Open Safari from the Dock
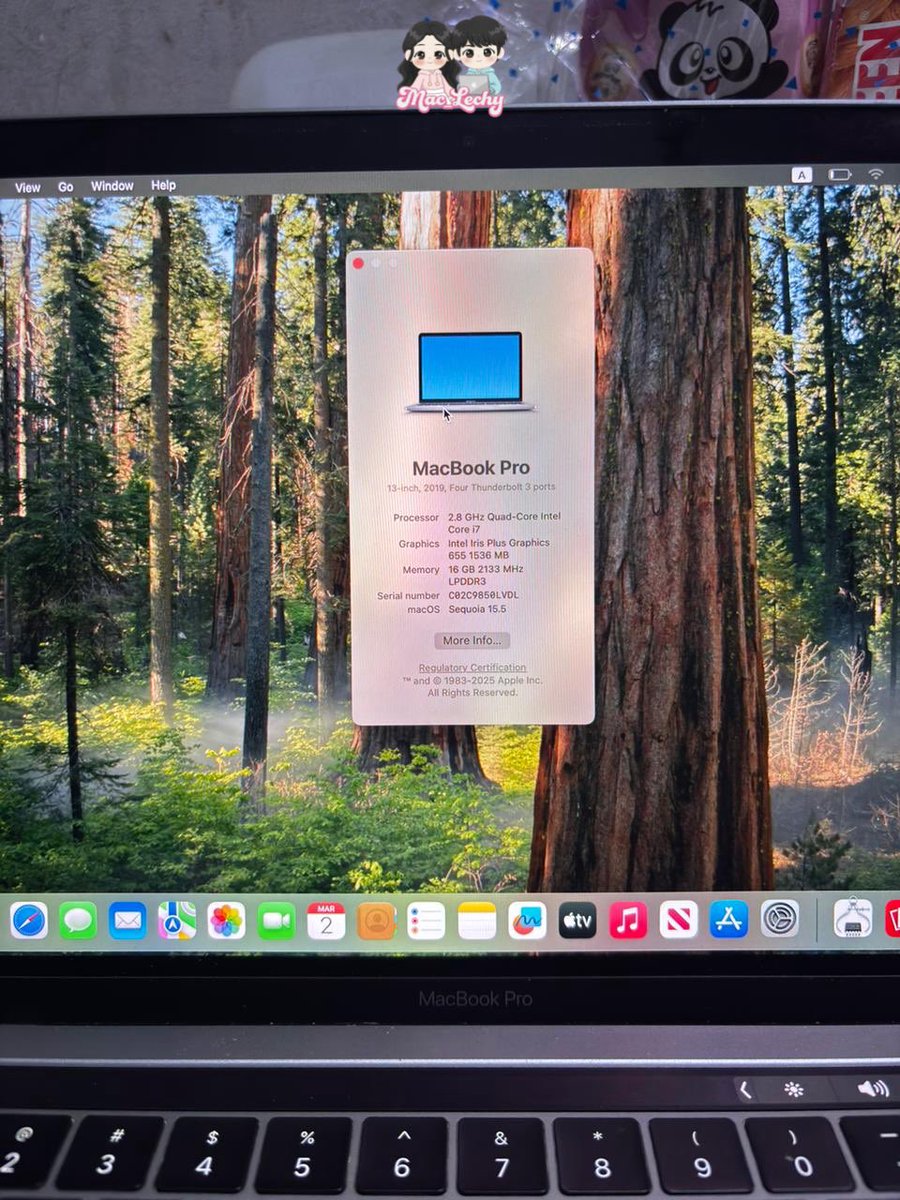This screenshot has height=1200, width=900. click(x=29, y=920)
